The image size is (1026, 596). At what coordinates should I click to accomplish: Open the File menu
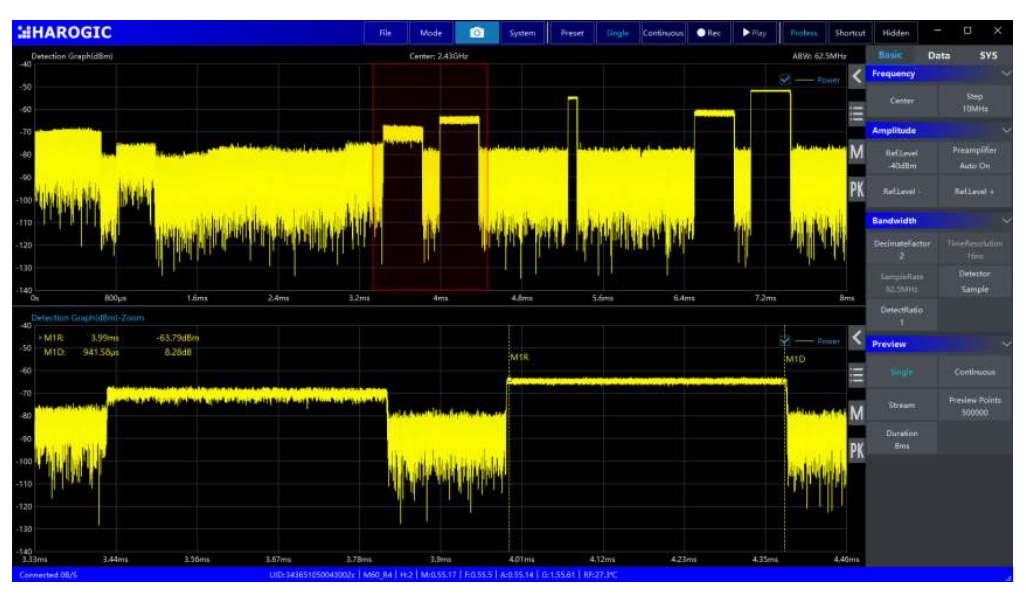pos(385,33)
